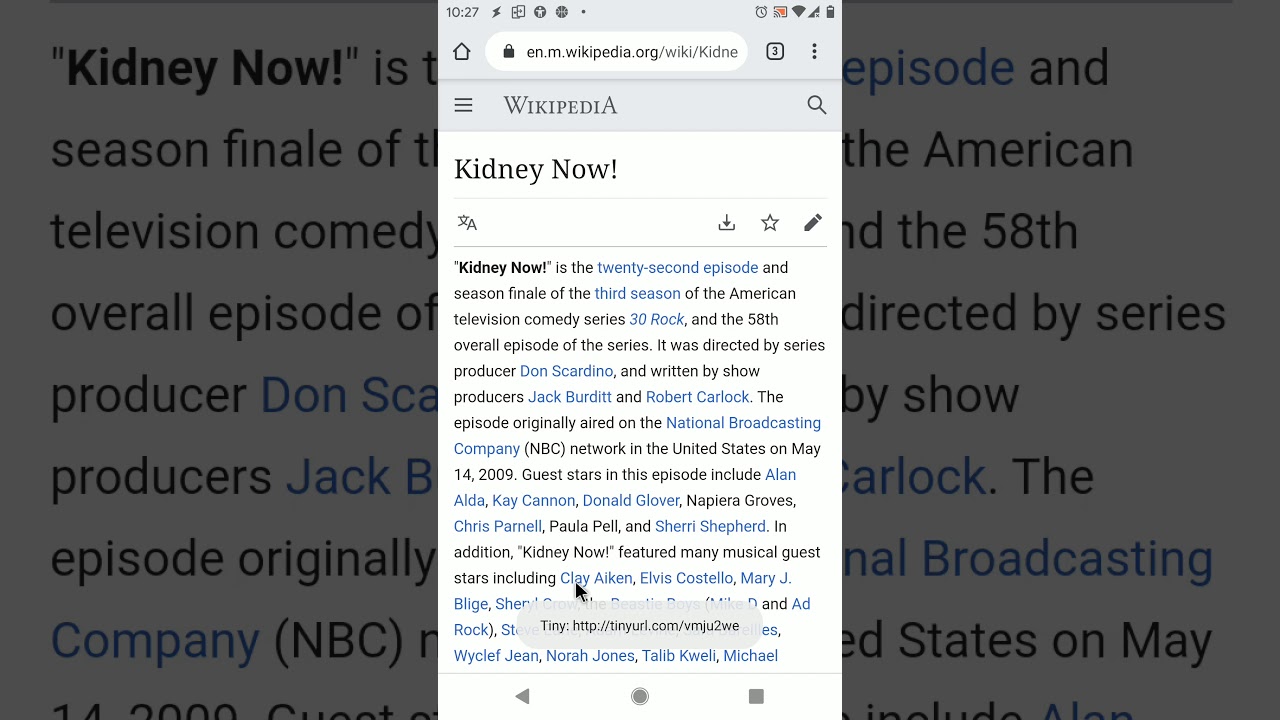Tap Android back navigation button
Screen dimensions: 1280x720
(522, 696)
